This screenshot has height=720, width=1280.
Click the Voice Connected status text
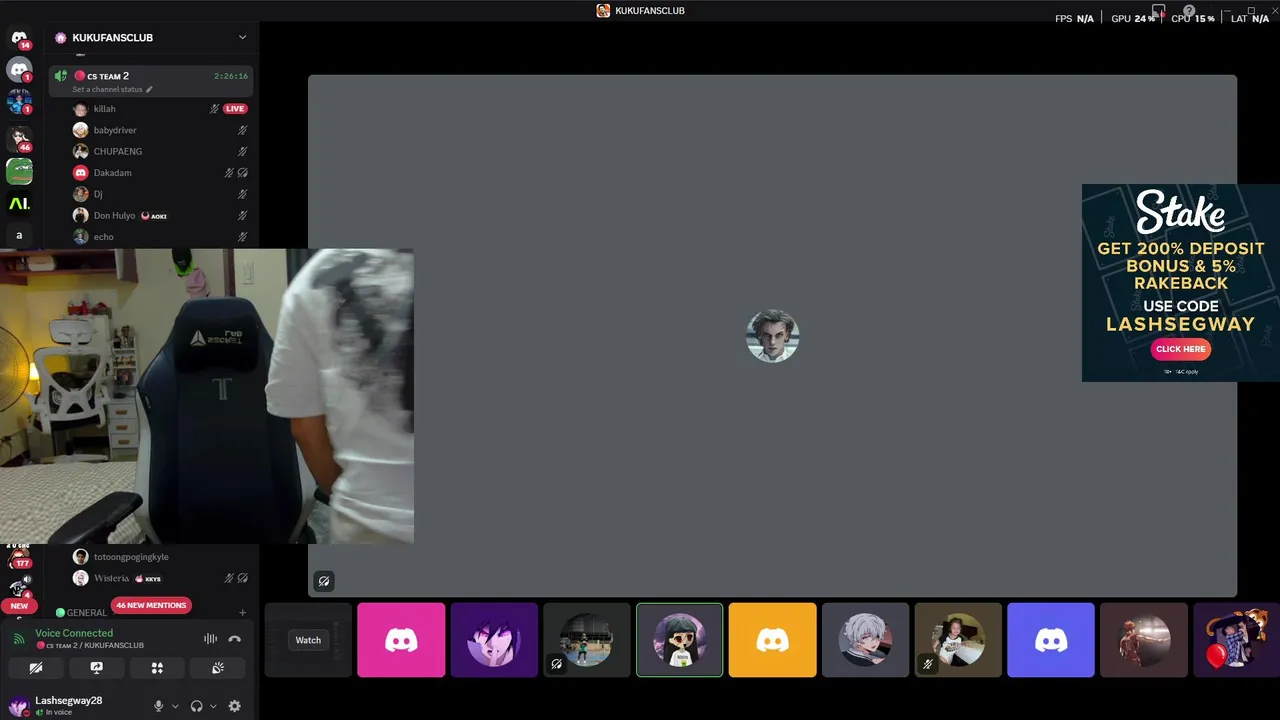[x=74, y=633]
